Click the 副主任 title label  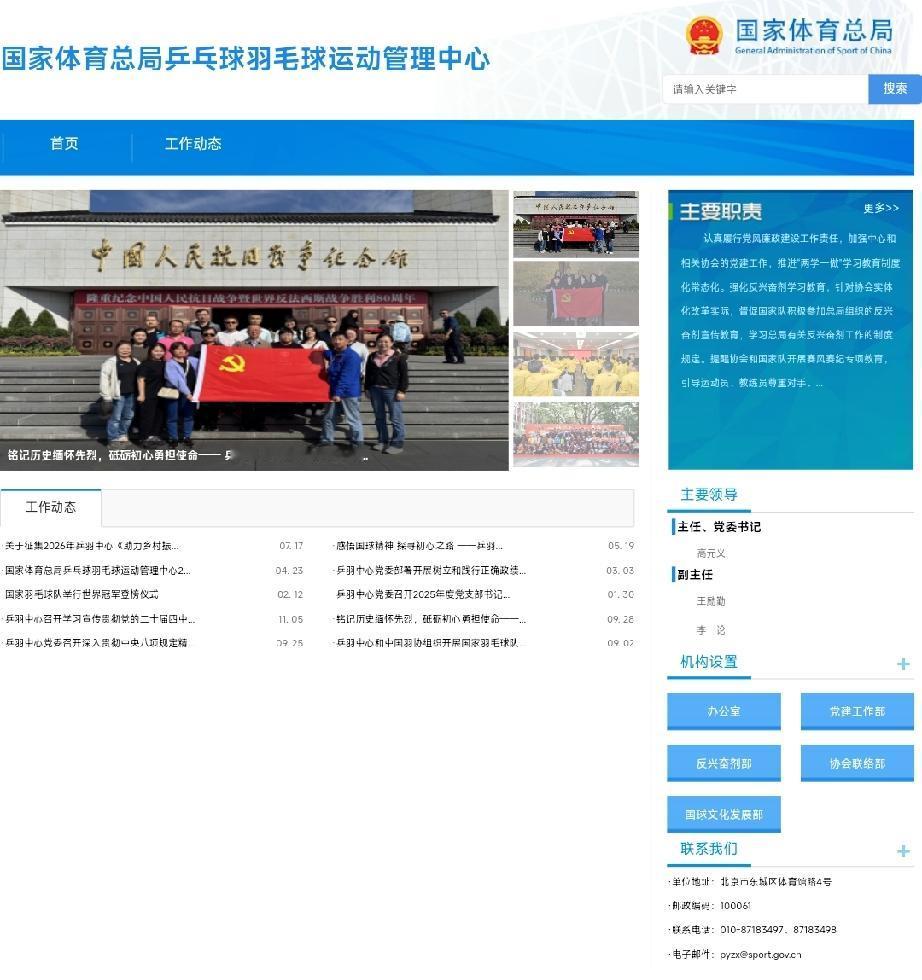pos(695,574)
